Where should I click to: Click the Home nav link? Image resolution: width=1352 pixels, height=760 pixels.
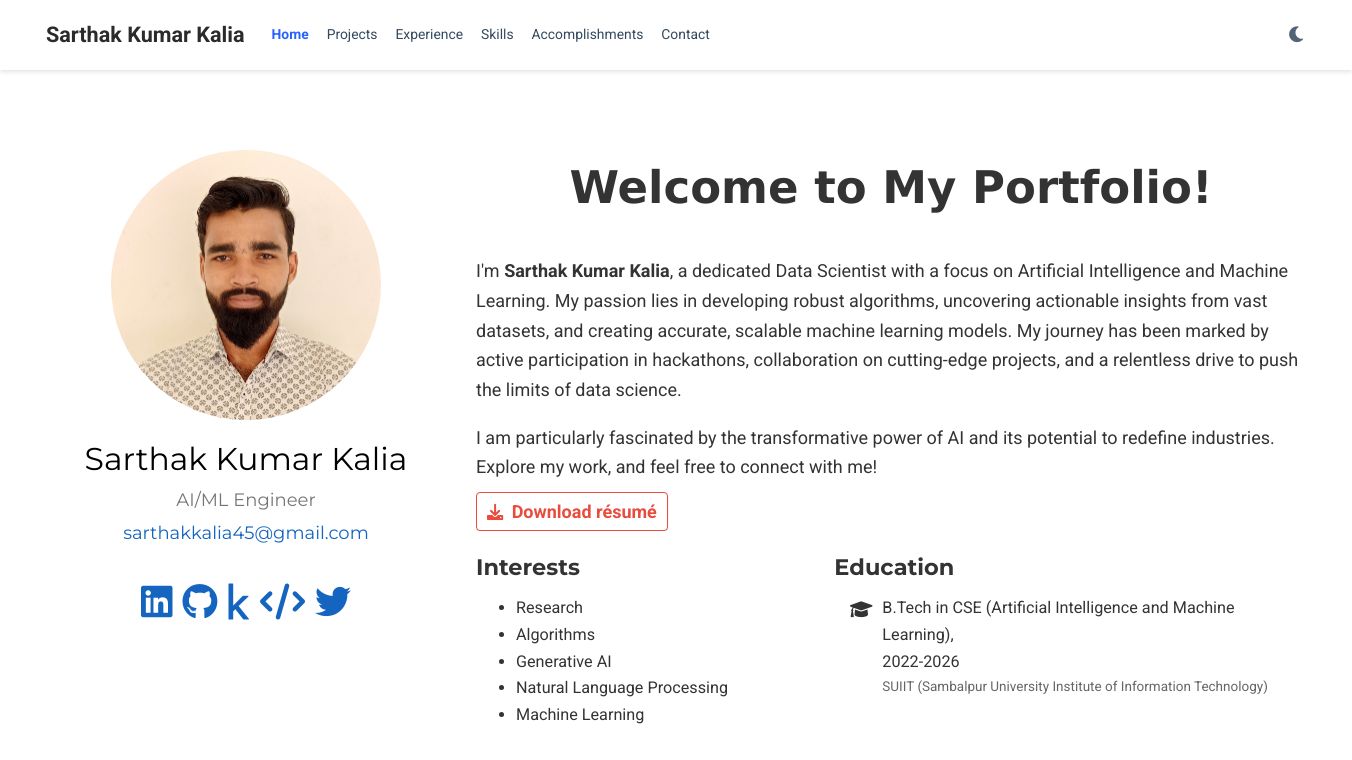[290, 35]
